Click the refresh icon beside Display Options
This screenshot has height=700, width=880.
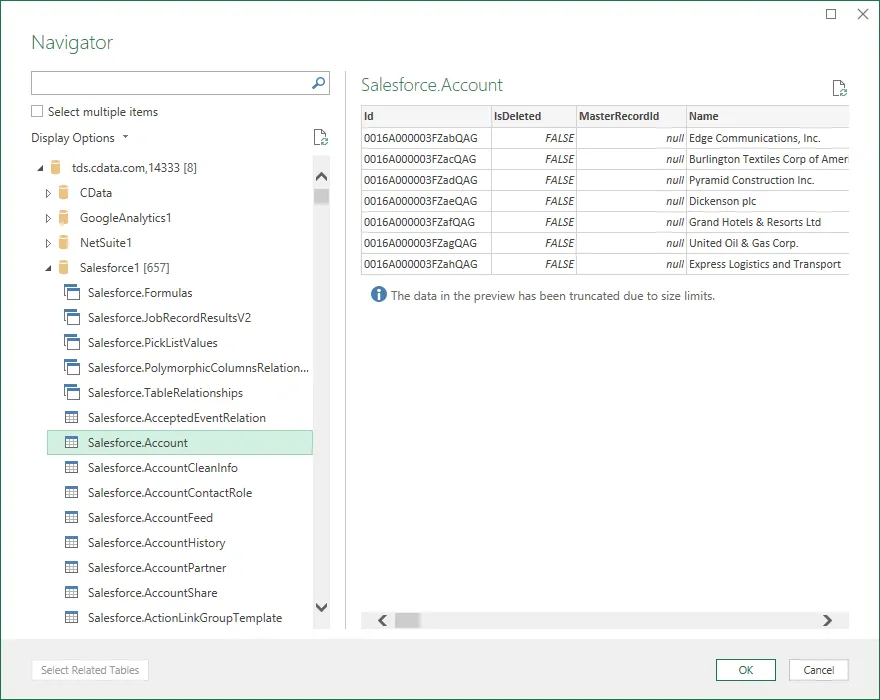pos(320,138)
